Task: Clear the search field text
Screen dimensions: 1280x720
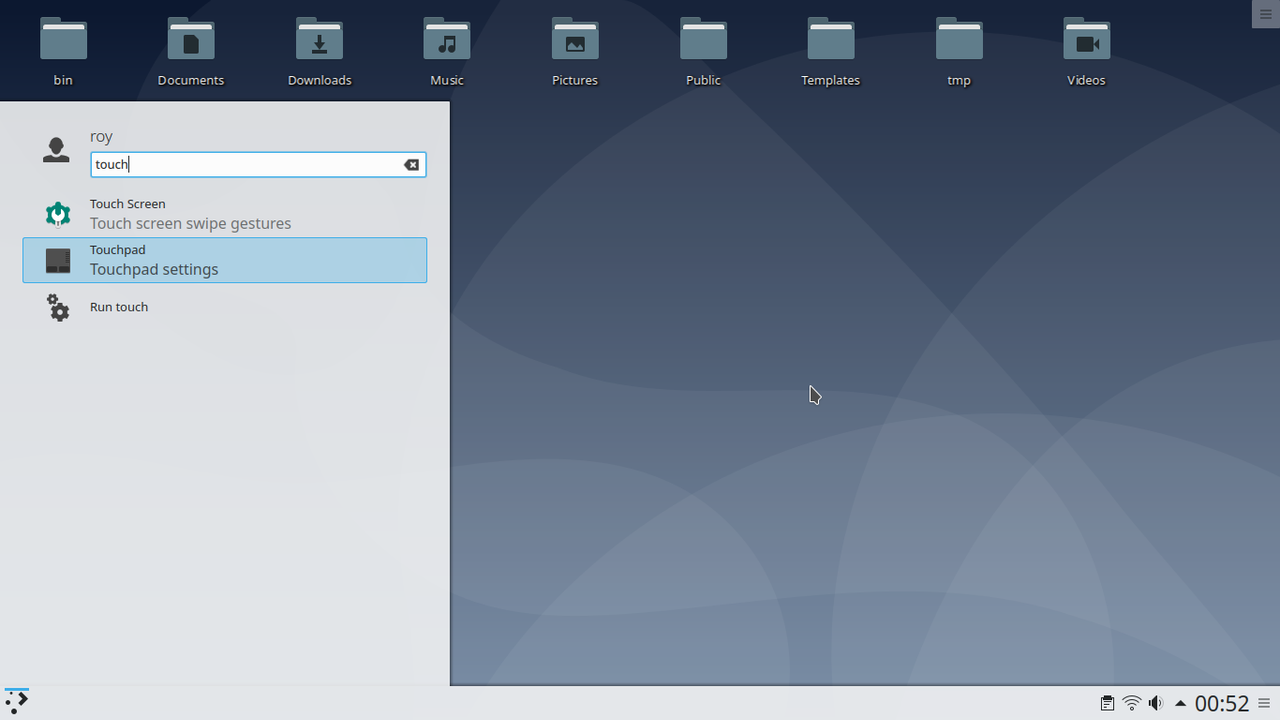Action: 411,165
